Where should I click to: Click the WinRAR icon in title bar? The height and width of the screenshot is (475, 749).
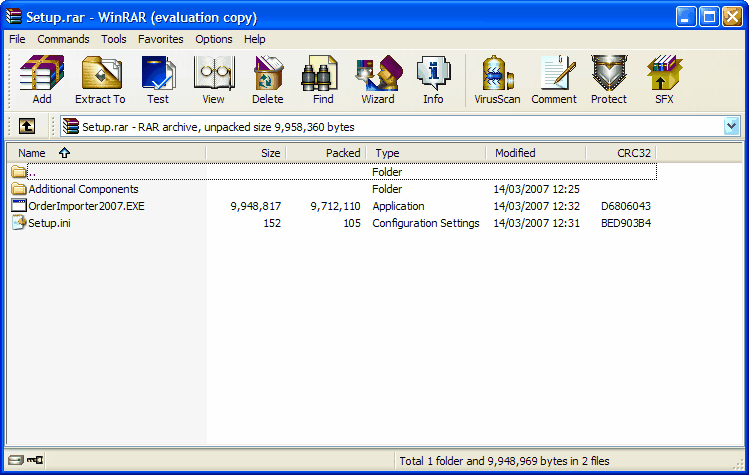(14, 17)
